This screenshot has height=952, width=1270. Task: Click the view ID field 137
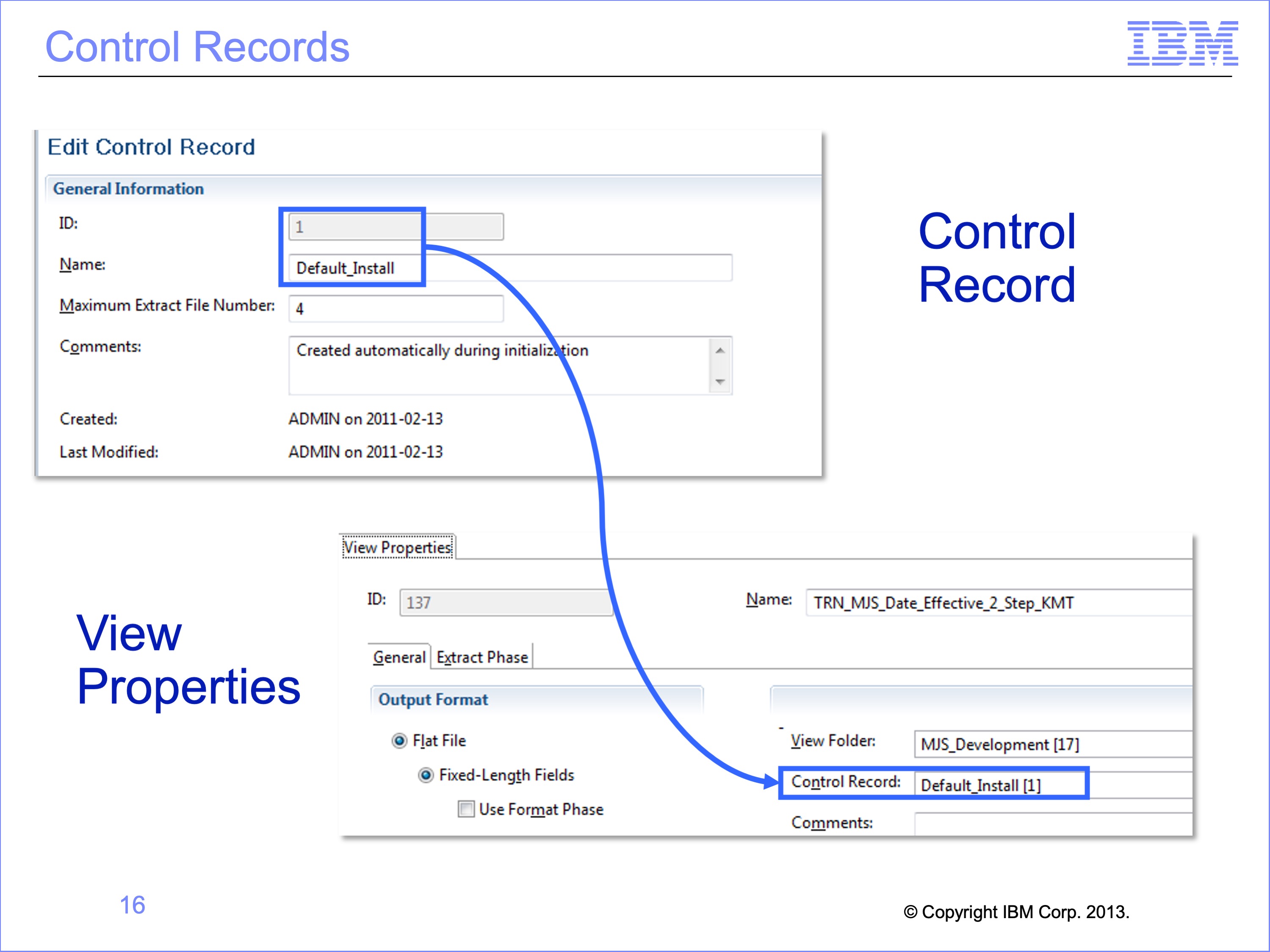[505, 602]
